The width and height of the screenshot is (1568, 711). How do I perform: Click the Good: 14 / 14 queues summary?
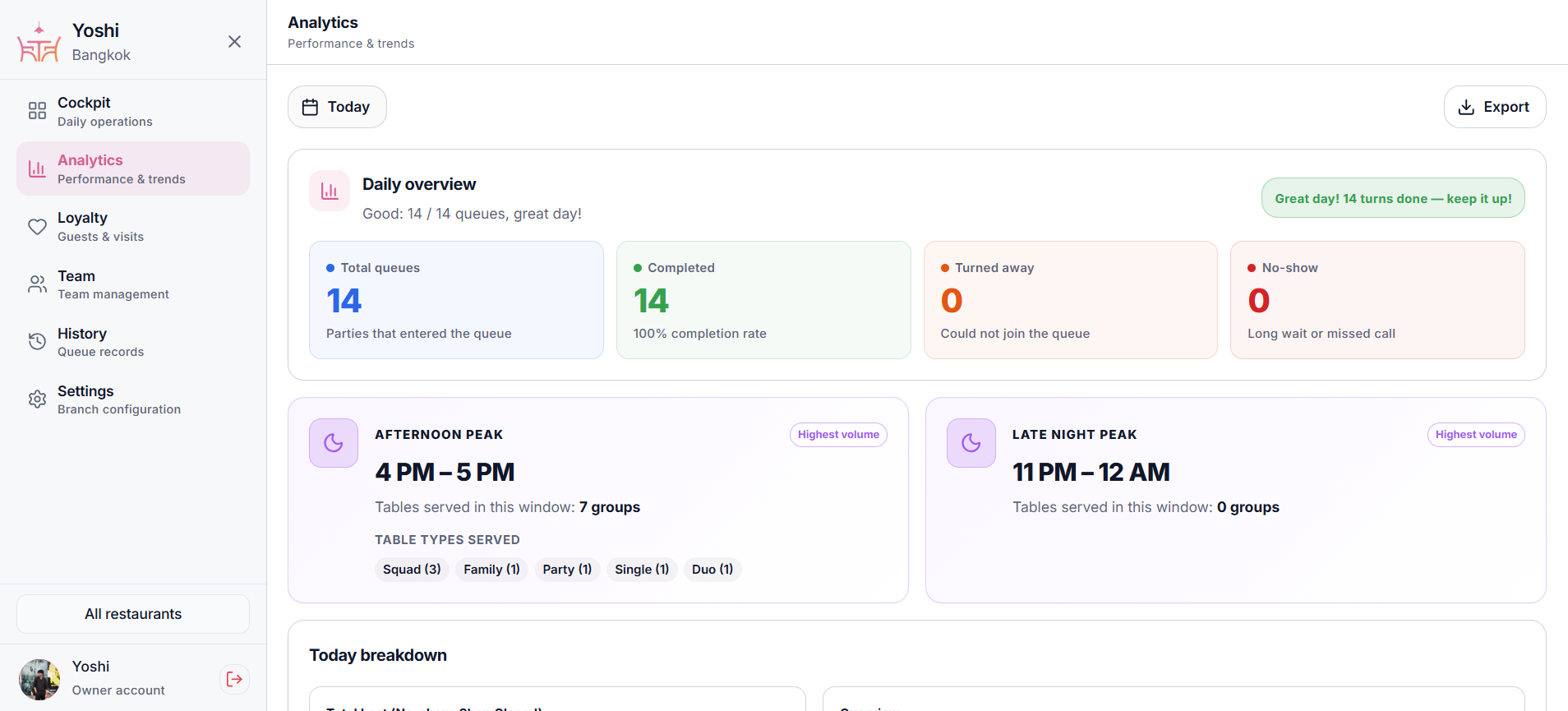(472, 214)
